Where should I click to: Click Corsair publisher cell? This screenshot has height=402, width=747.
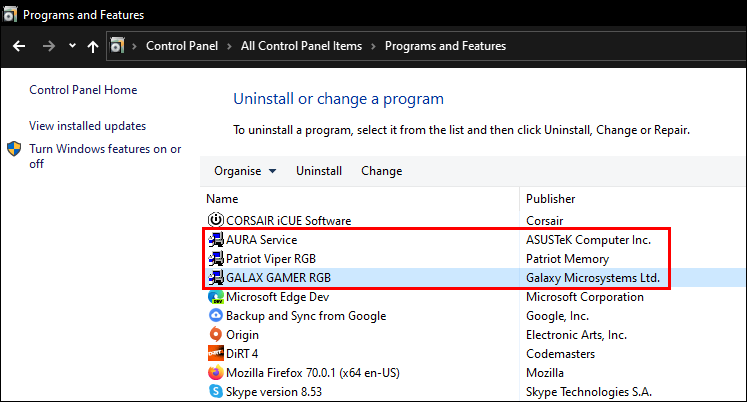coord(545,221)
